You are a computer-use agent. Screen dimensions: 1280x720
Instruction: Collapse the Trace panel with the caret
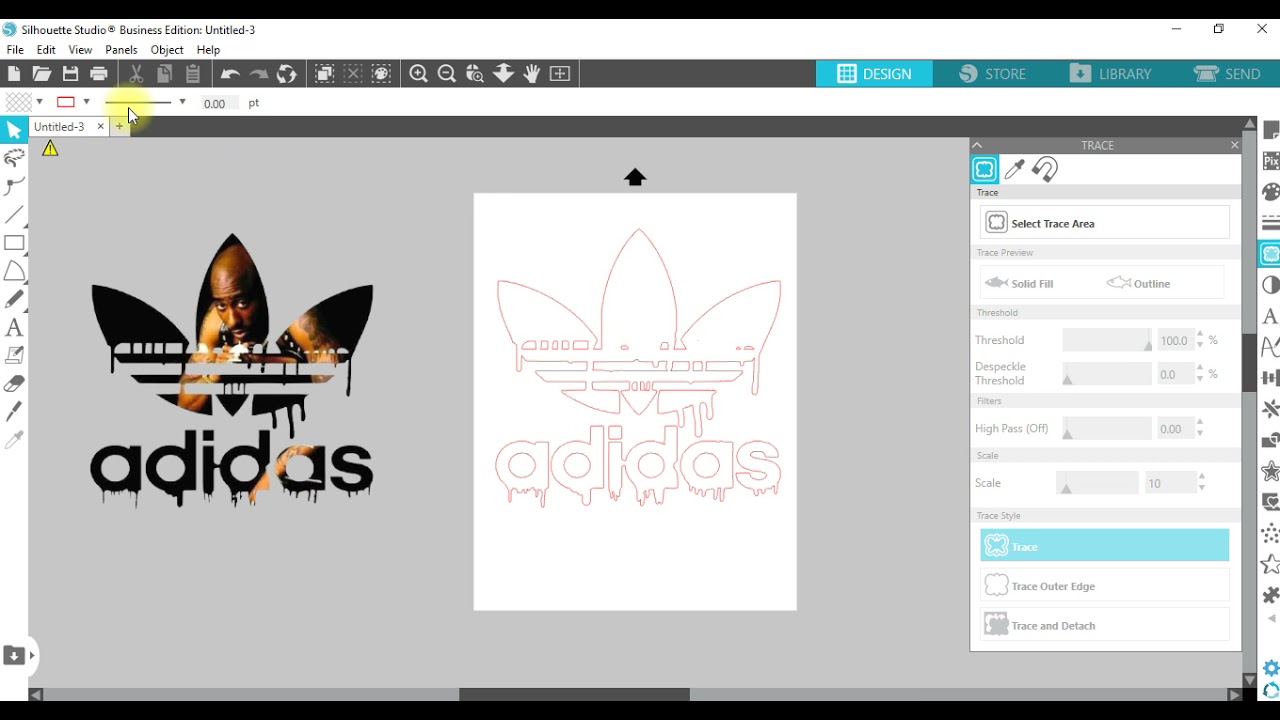(978, 145)
